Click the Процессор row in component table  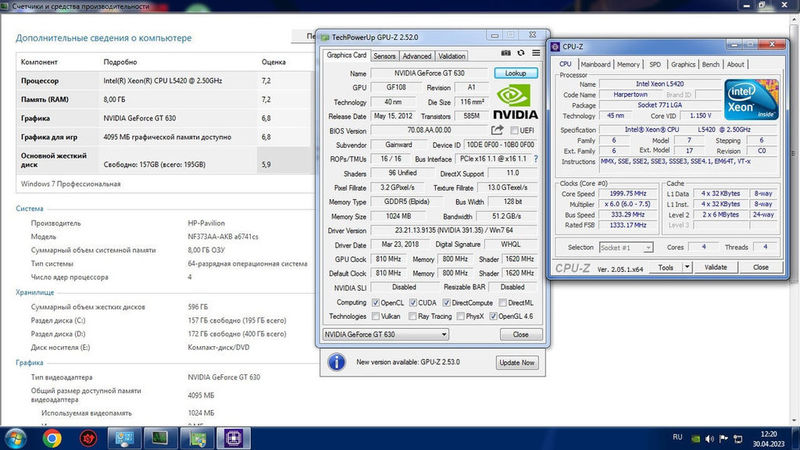(x=165, y=81)
